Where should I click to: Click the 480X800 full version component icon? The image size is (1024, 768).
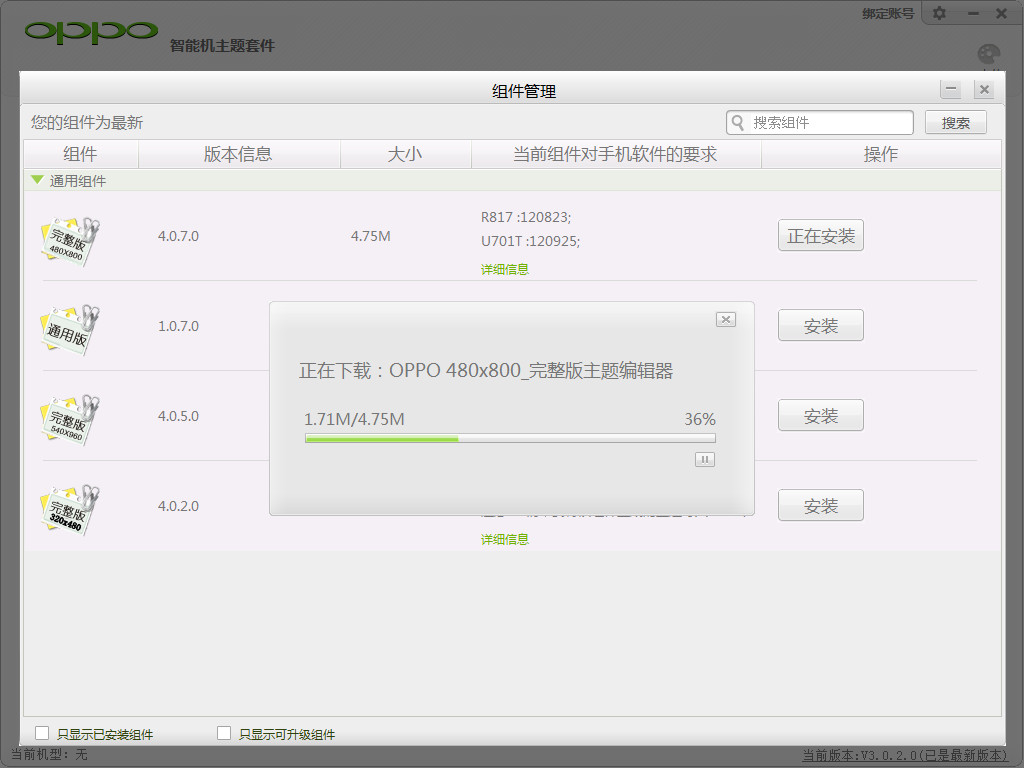click(x=69, y=241)
